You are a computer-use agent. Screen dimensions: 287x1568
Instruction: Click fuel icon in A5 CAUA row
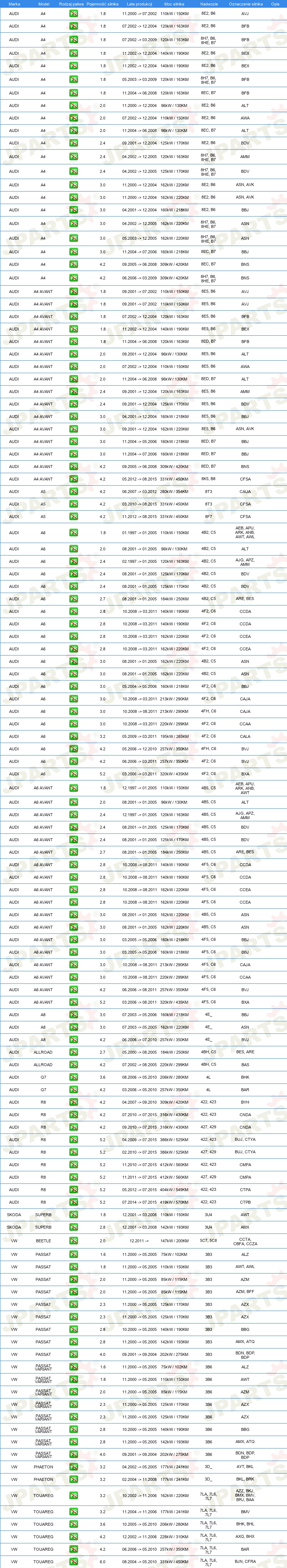pyautogui.click(x=73, y=492)
